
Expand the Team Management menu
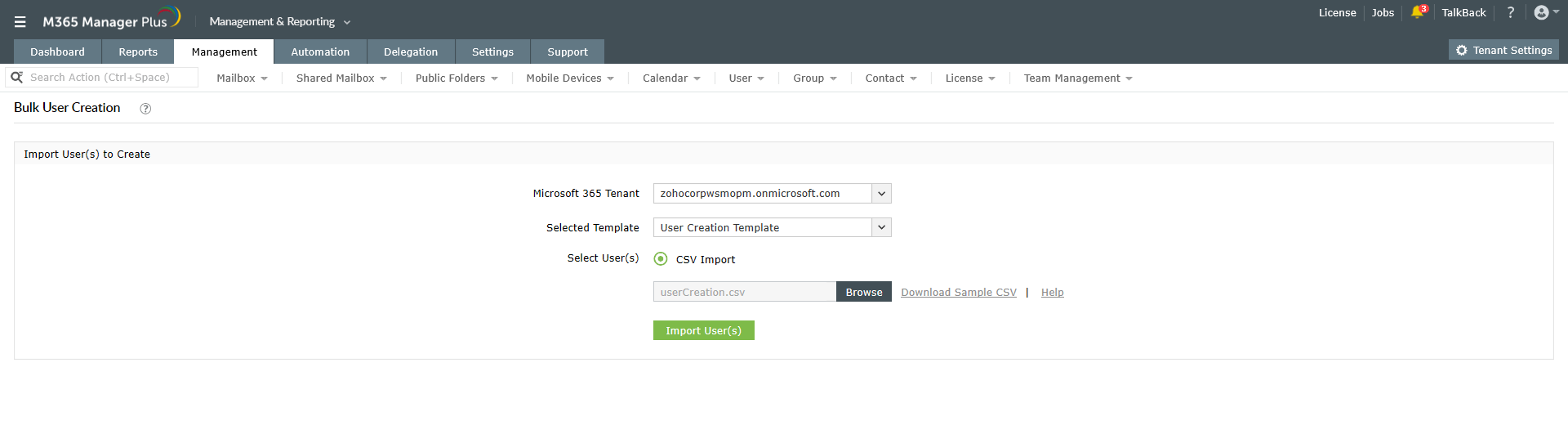[x=1078, y=78]
